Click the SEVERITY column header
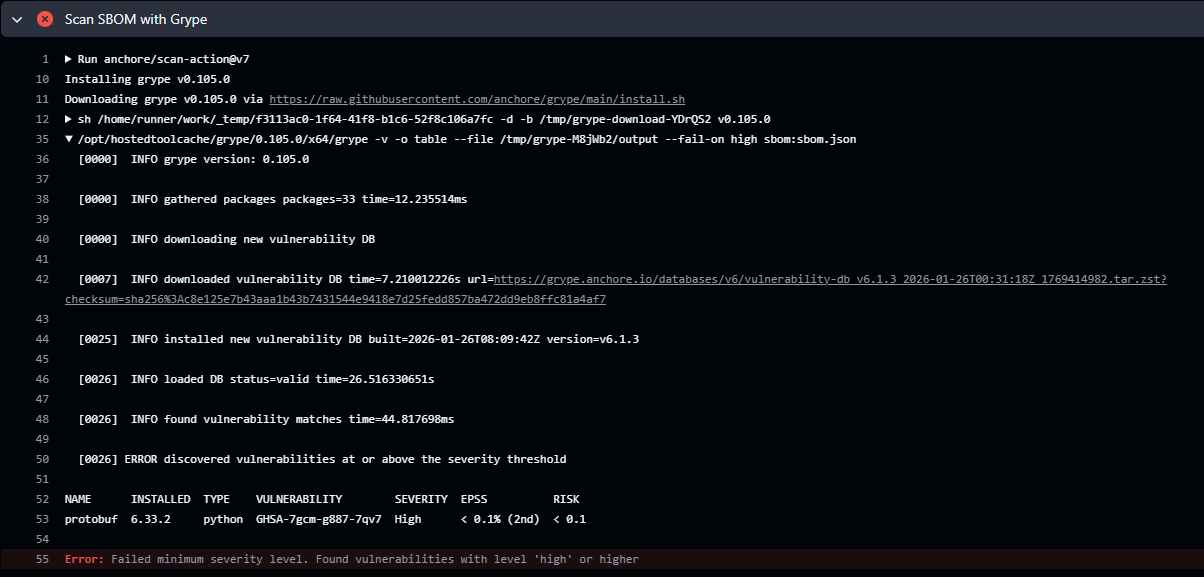Viewport: 1204px width, 577px height. pos(421,499)
